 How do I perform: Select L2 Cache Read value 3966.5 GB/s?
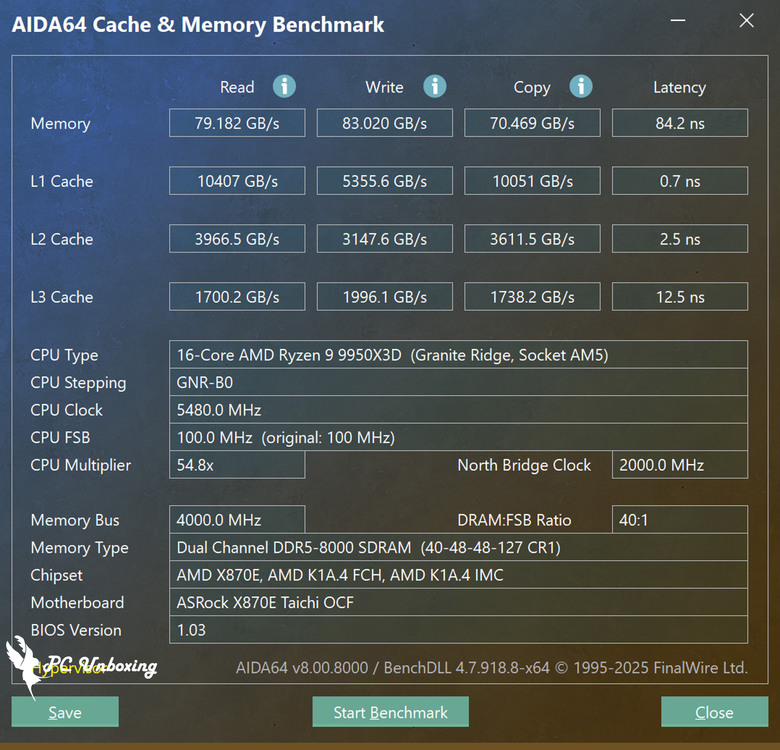[x=237, y=239]
